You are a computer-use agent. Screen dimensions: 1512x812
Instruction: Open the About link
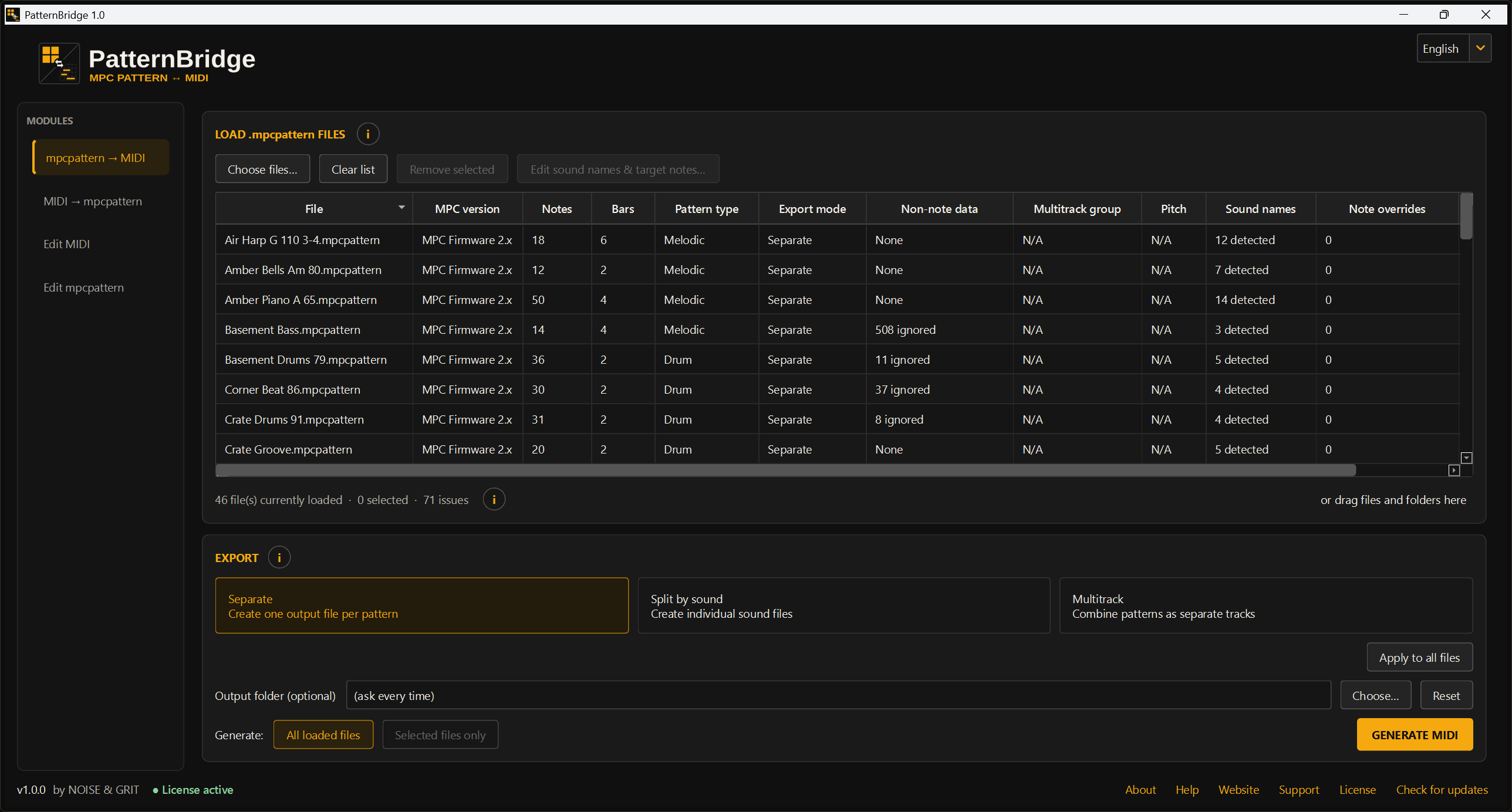click(x=1140, y=790)
